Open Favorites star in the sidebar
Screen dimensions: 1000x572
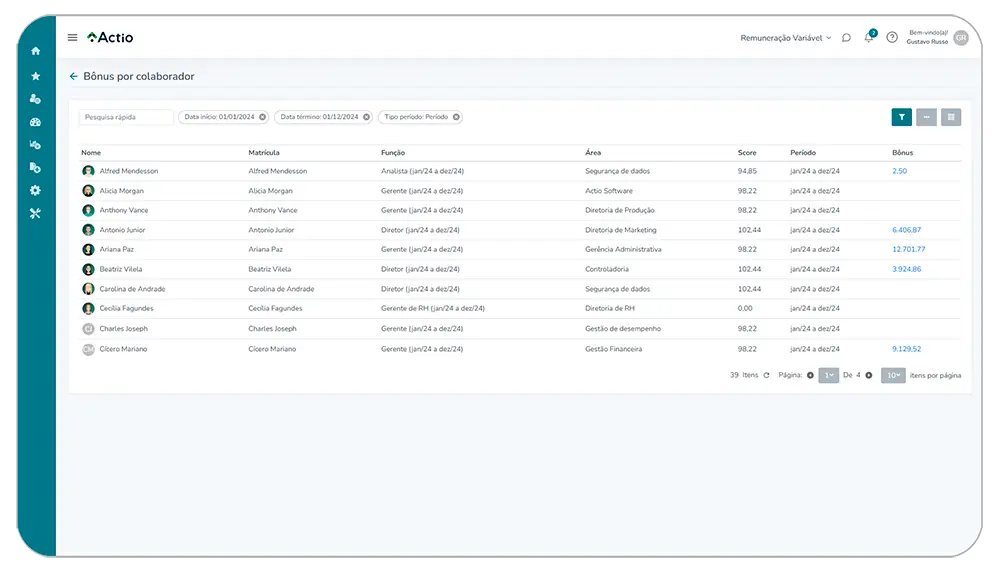tap(36, 76)
